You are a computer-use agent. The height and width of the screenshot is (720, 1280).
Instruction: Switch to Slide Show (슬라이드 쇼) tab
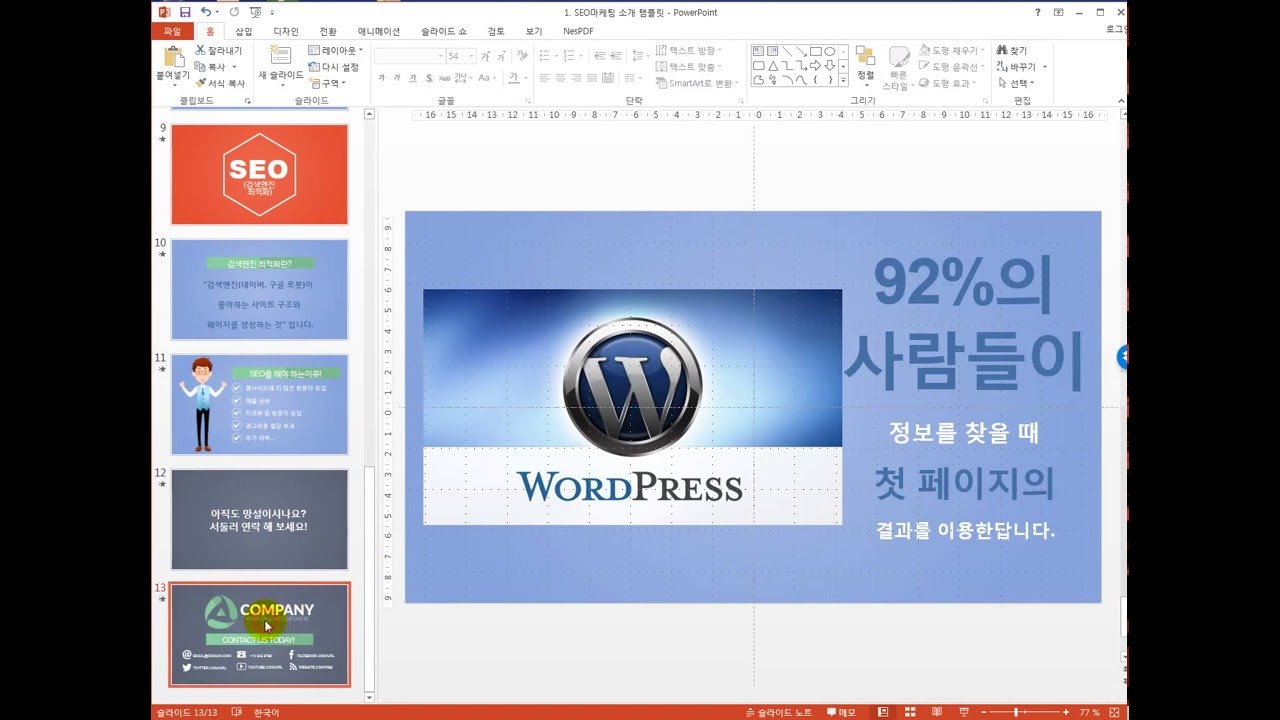pos(444,31)
